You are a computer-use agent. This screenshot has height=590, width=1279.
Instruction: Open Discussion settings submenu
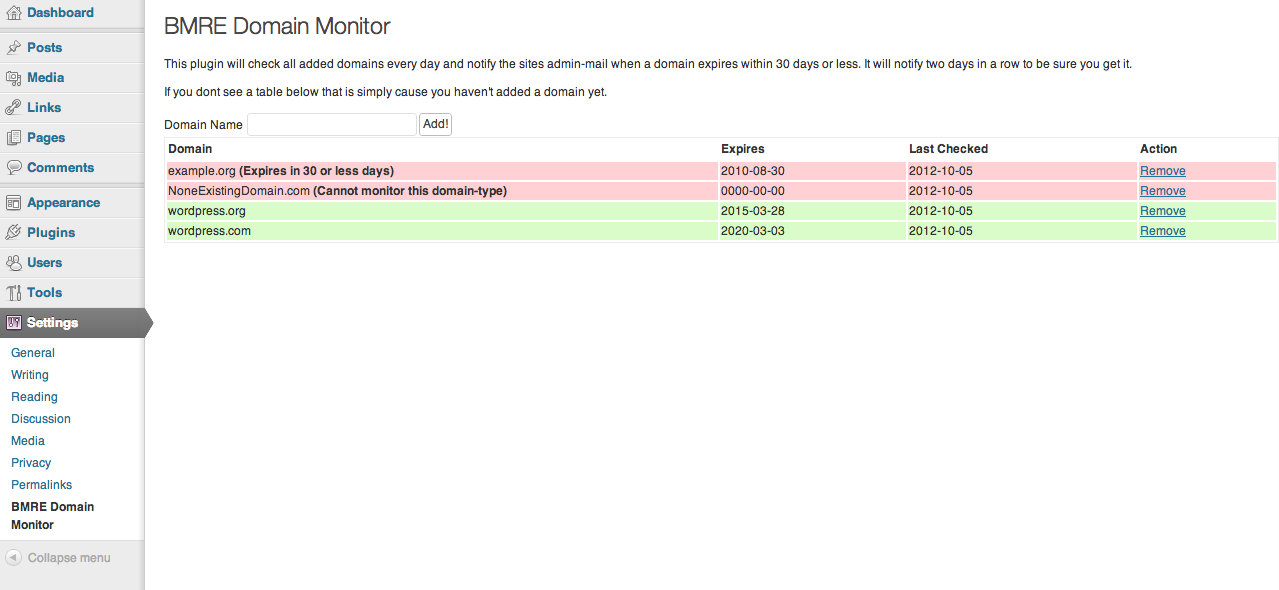[41, 419]
